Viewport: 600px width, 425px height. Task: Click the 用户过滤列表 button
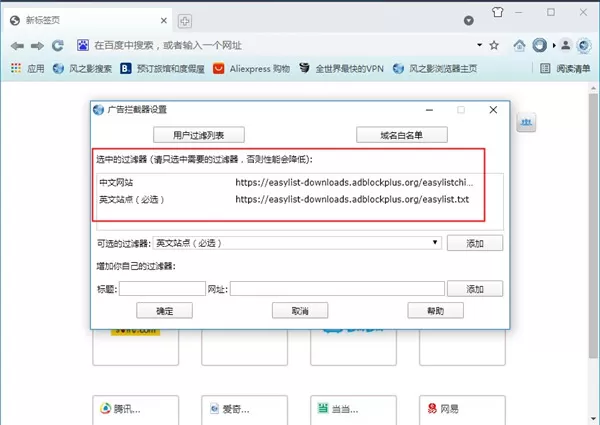coord(199,135)
